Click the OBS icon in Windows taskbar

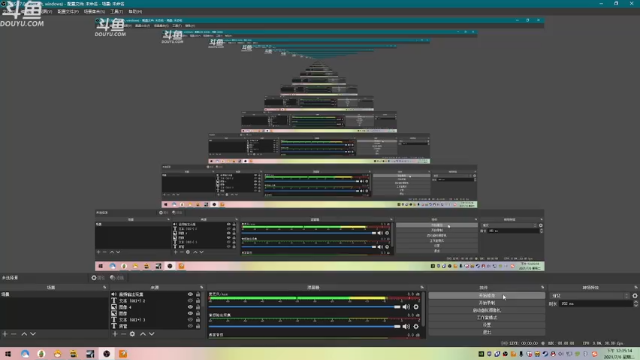coord(107,354)
